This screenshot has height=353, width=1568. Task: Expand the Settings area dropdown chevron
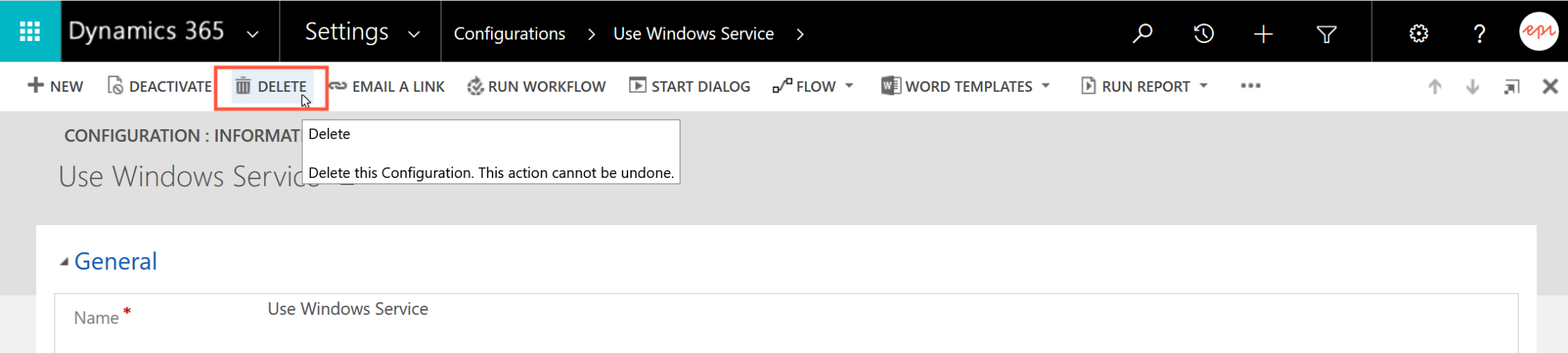pyautogui.click(x=414, y=34)
